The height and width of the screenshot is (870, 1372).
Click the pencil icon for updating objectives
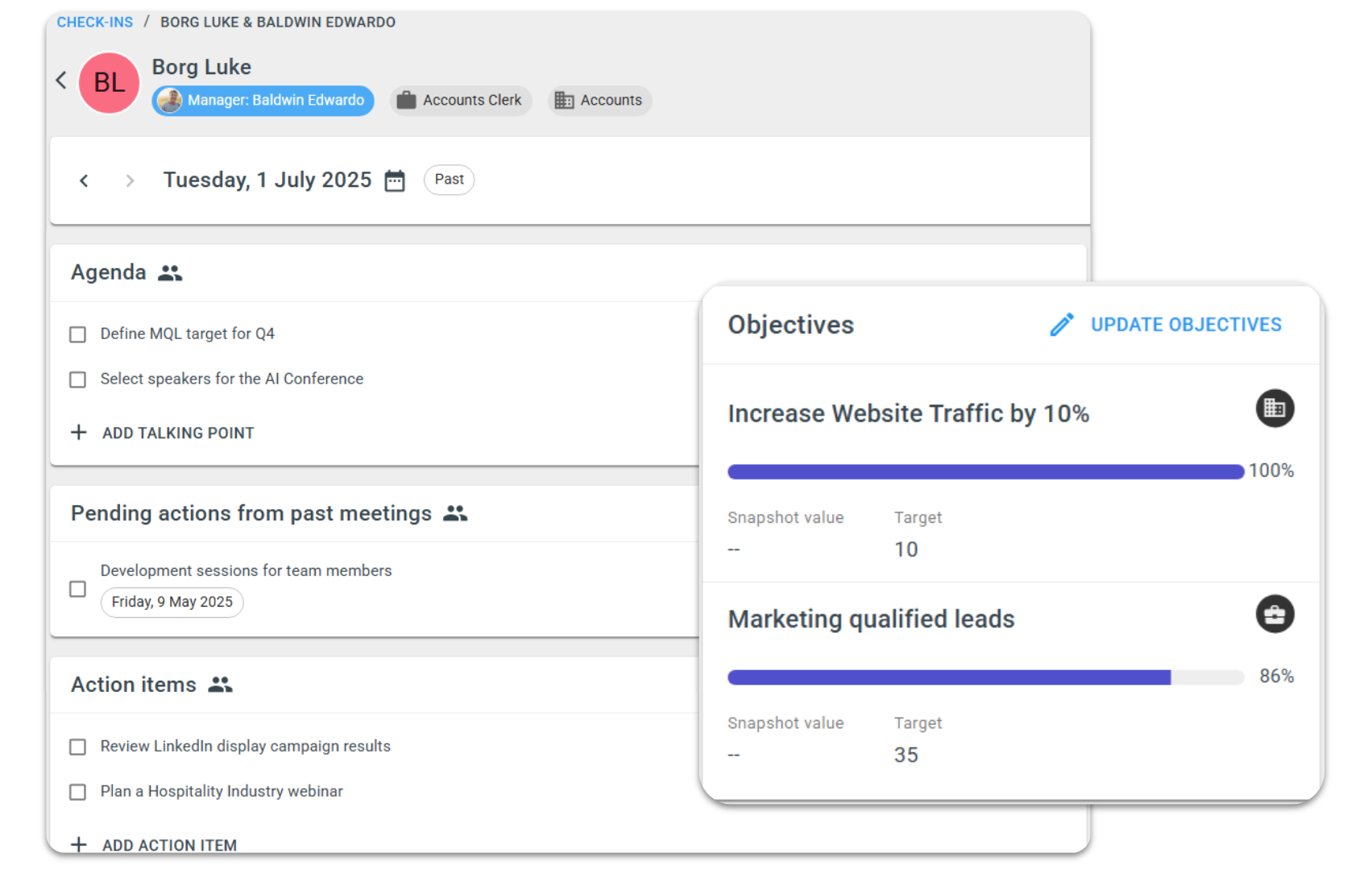click(x=1061, y=325)
